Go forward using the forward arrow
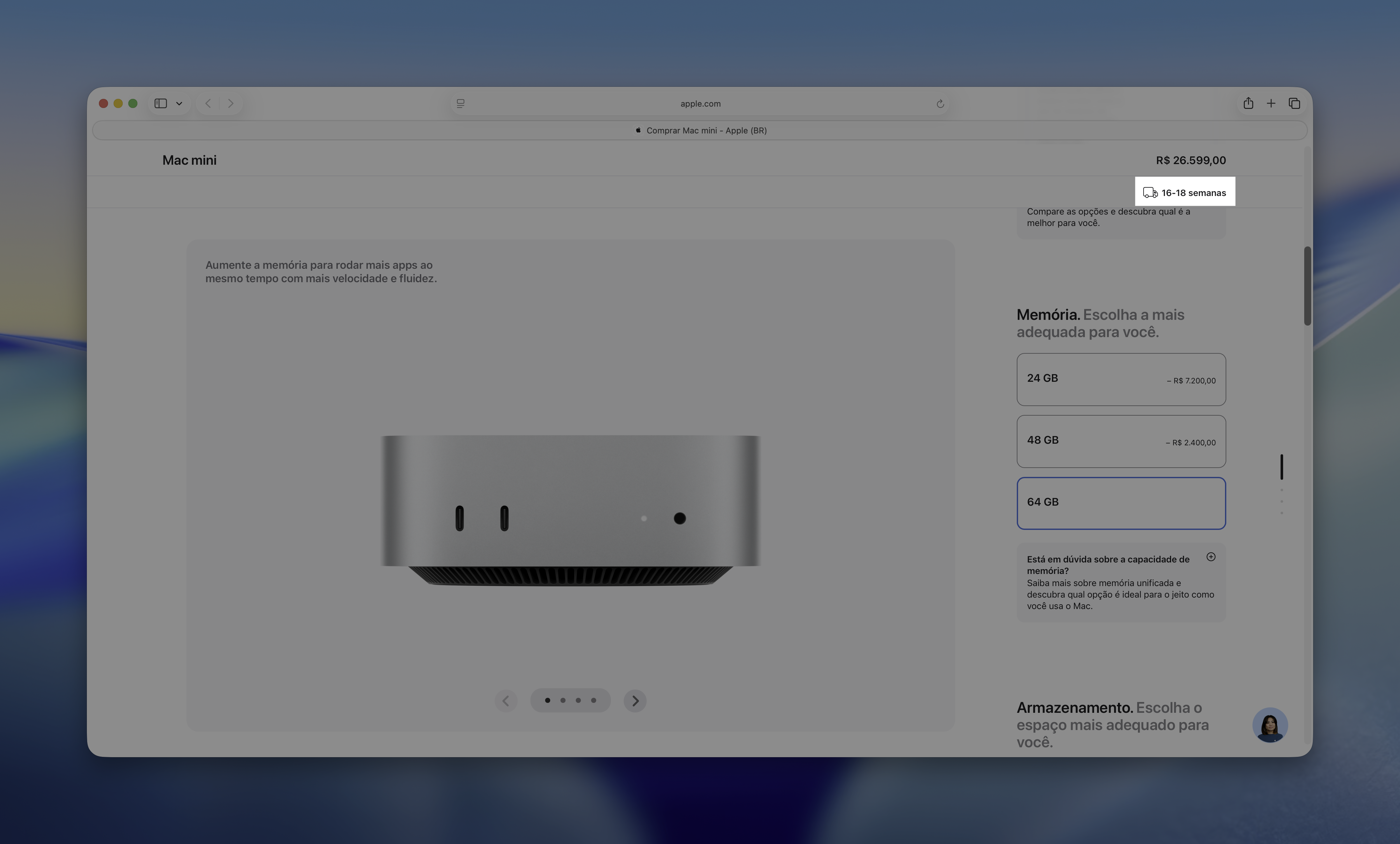Image resolution: width=1400 pixels, height=844 pixels. pos(231,103)
